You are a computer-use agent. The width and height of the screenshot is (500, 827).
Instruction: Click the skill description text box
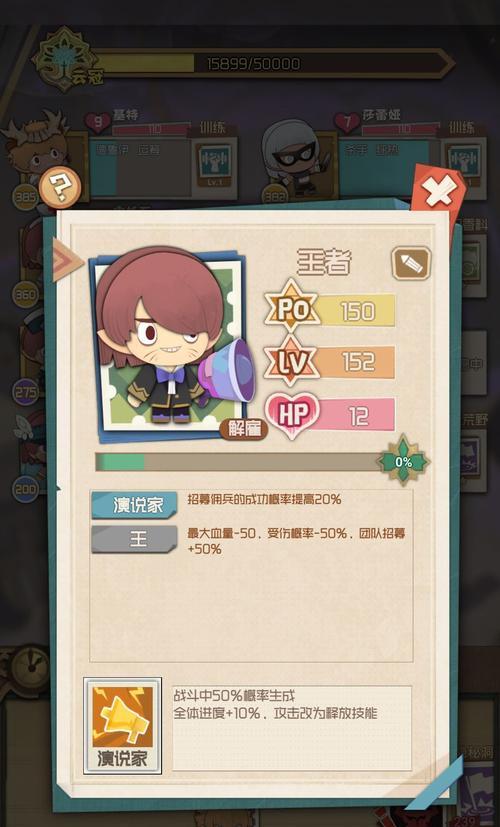[292, 727]
